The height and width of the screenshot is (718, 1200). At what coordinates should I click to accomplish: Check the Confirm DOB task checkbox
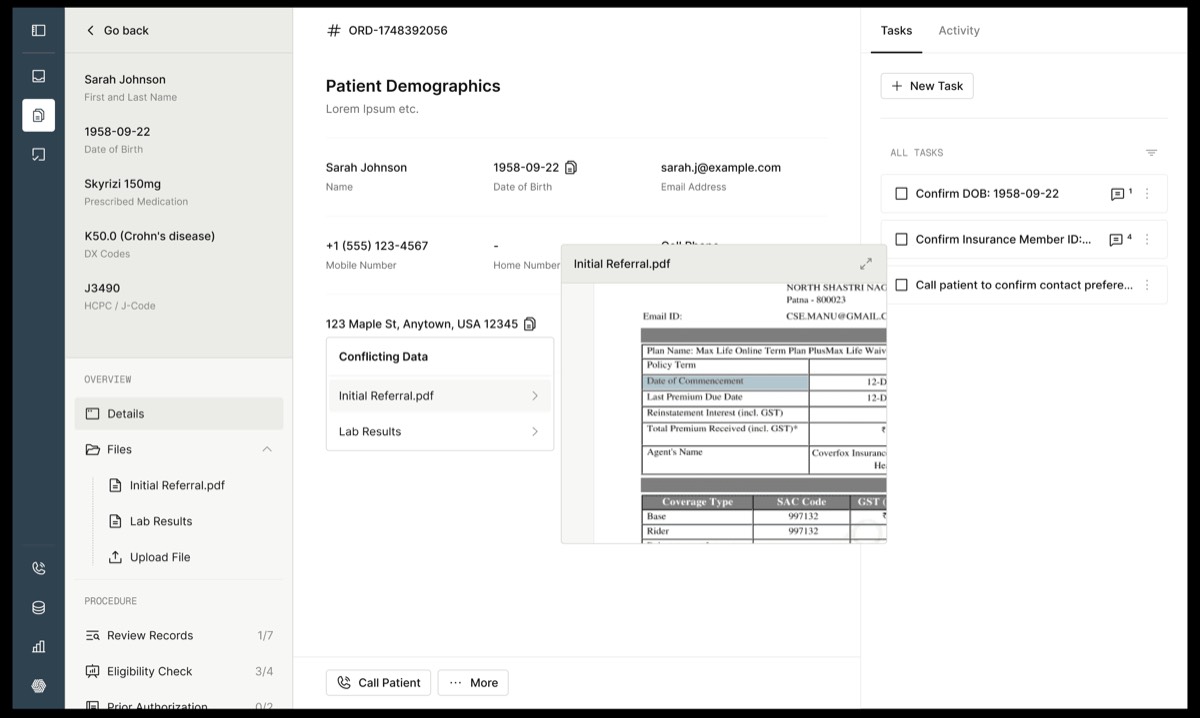[x=901, y=194]
